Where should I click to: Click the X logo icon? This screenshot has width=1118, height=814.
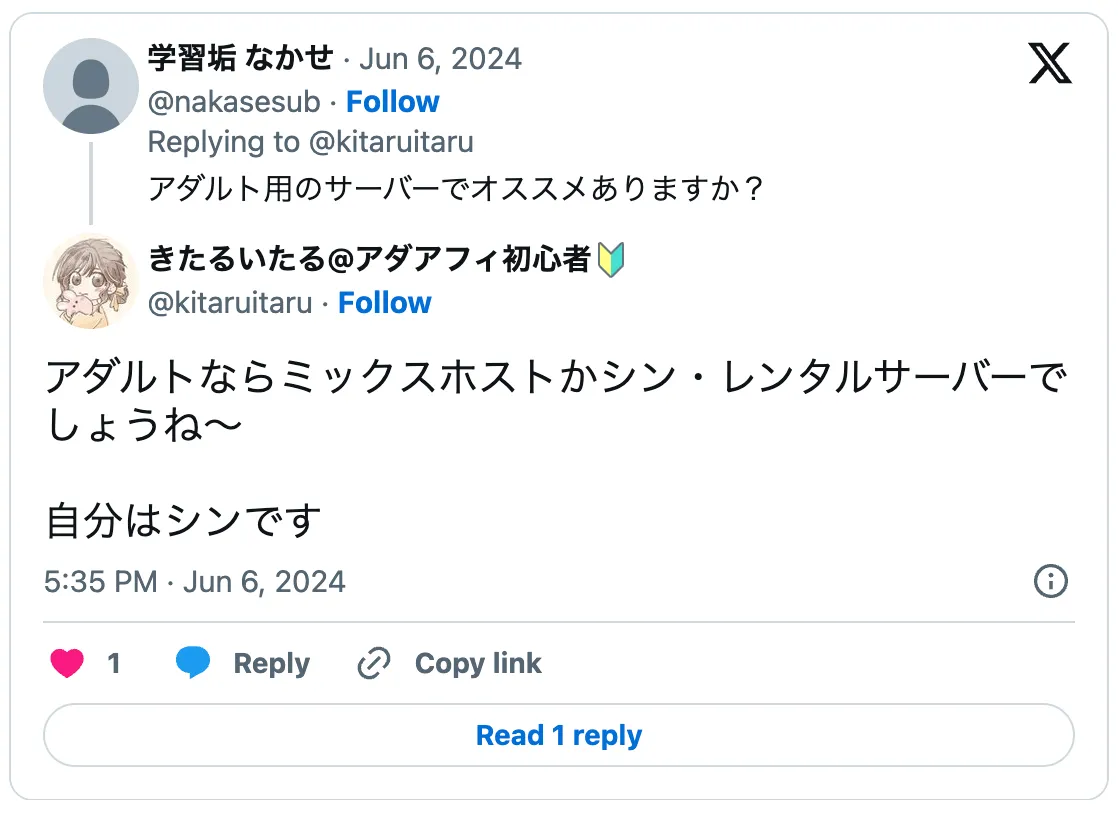(x=1050, y=64)
